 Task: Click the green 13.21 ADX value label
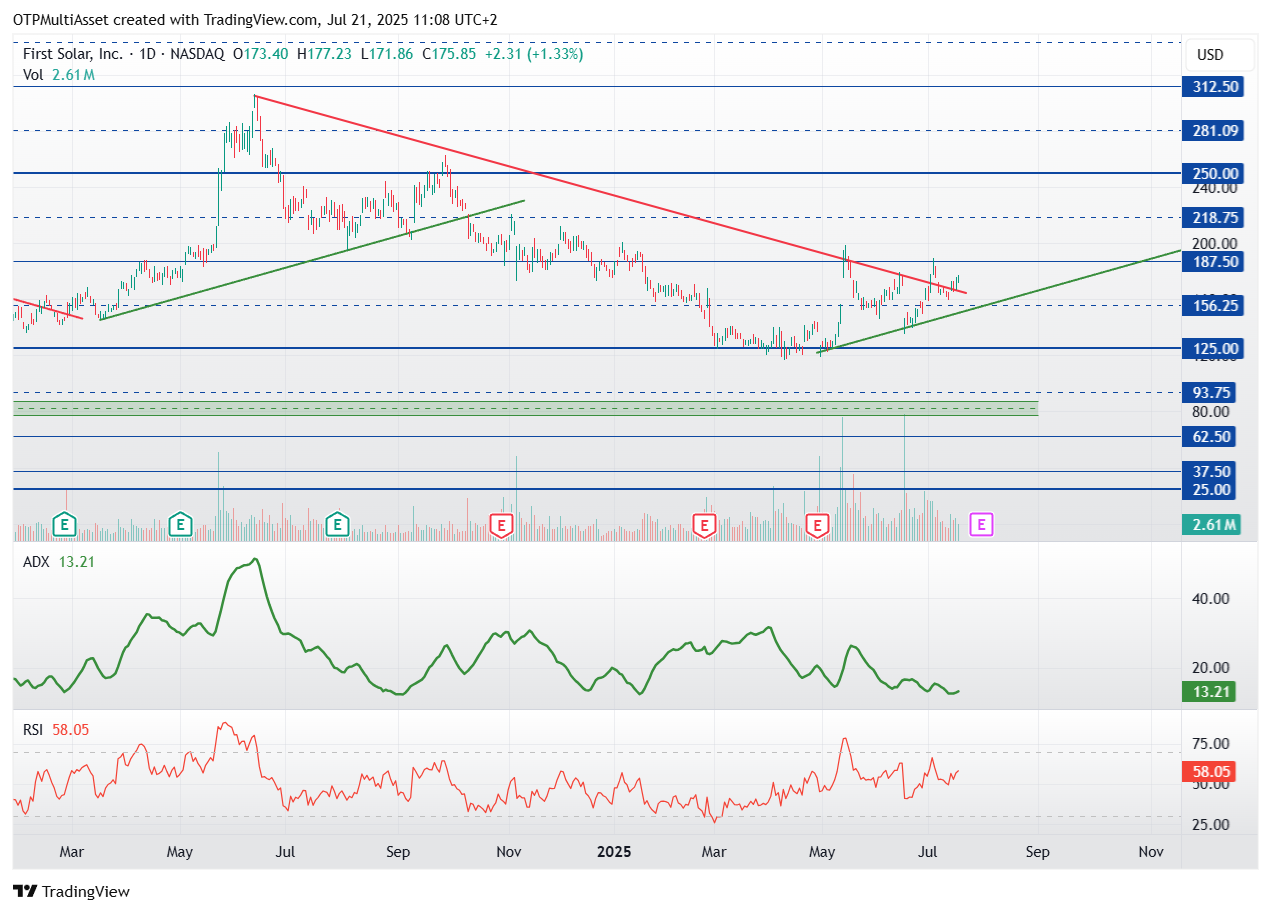click(1210, 692)
